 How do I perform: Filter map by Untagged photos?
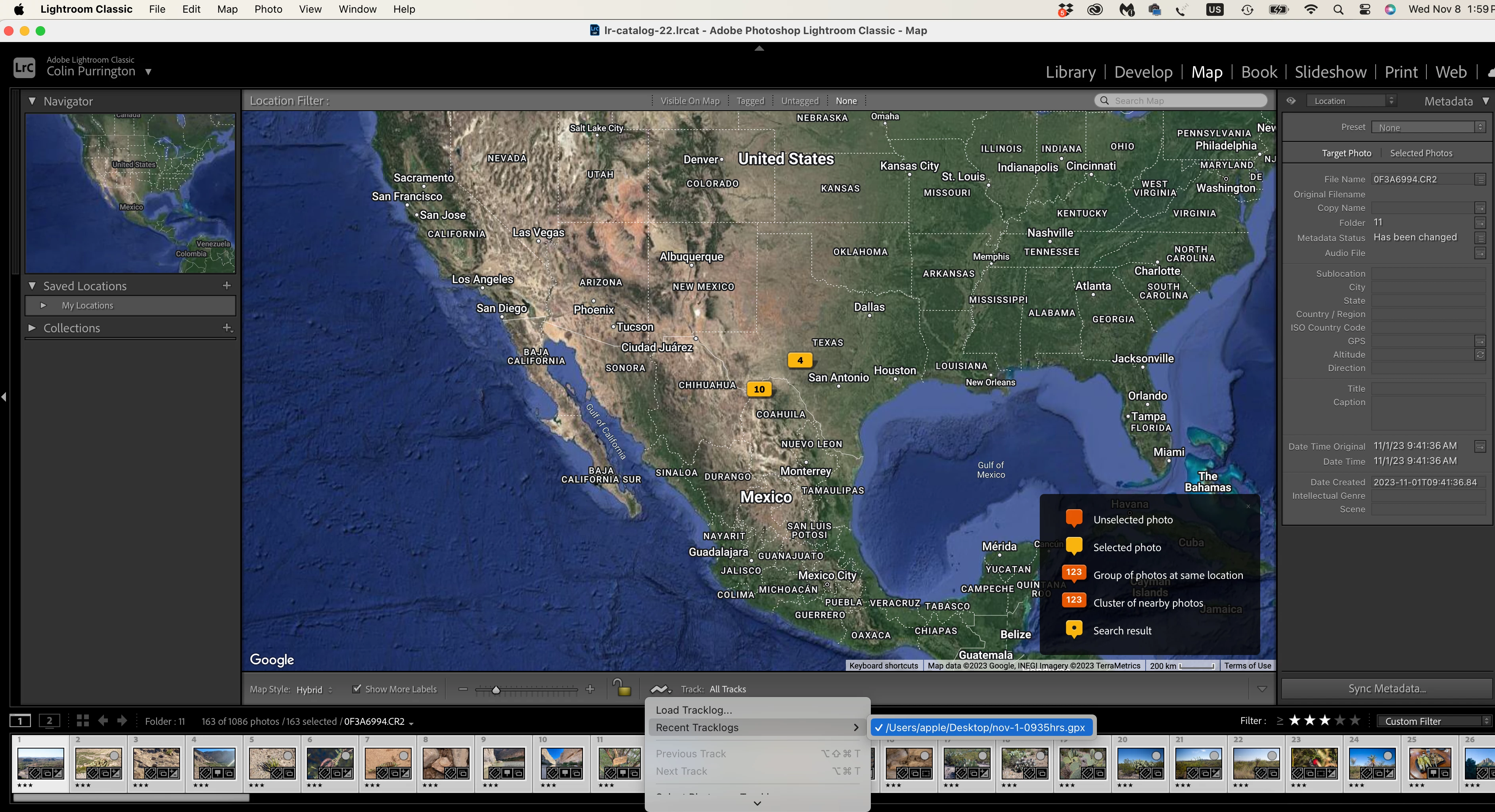pos(799,101)
